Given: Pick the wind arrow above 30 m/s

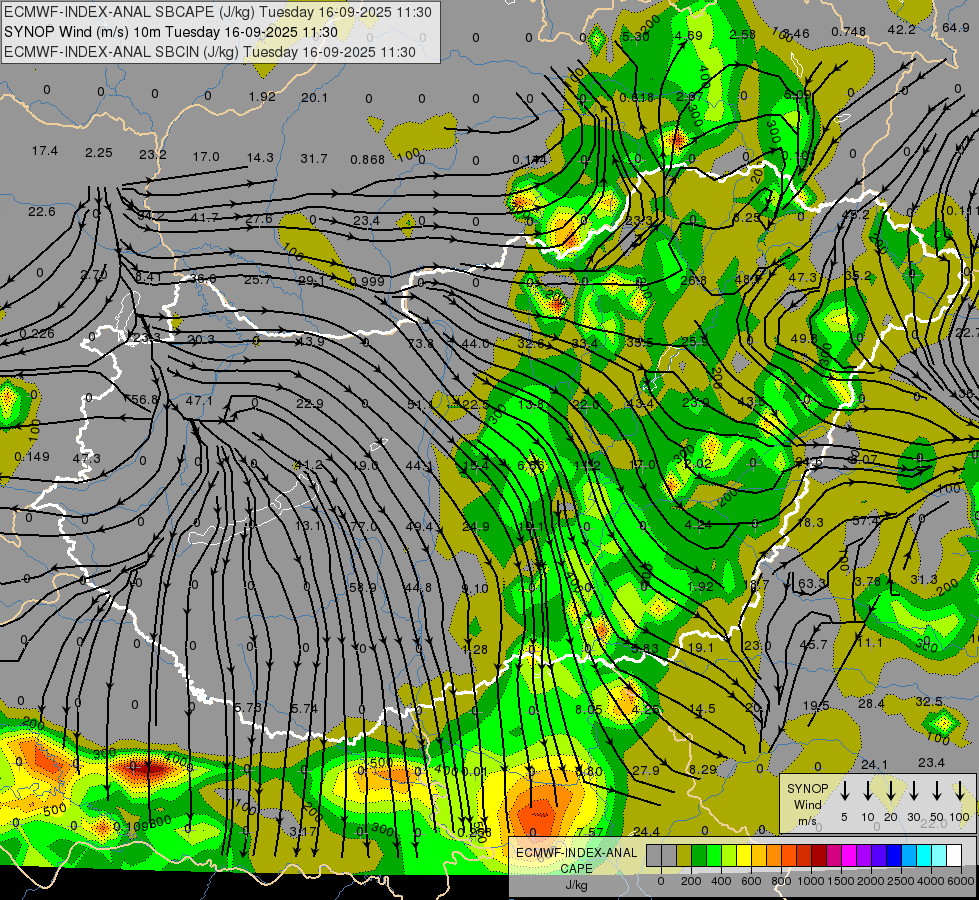Looking at the screenshot, I should [914, 791].
